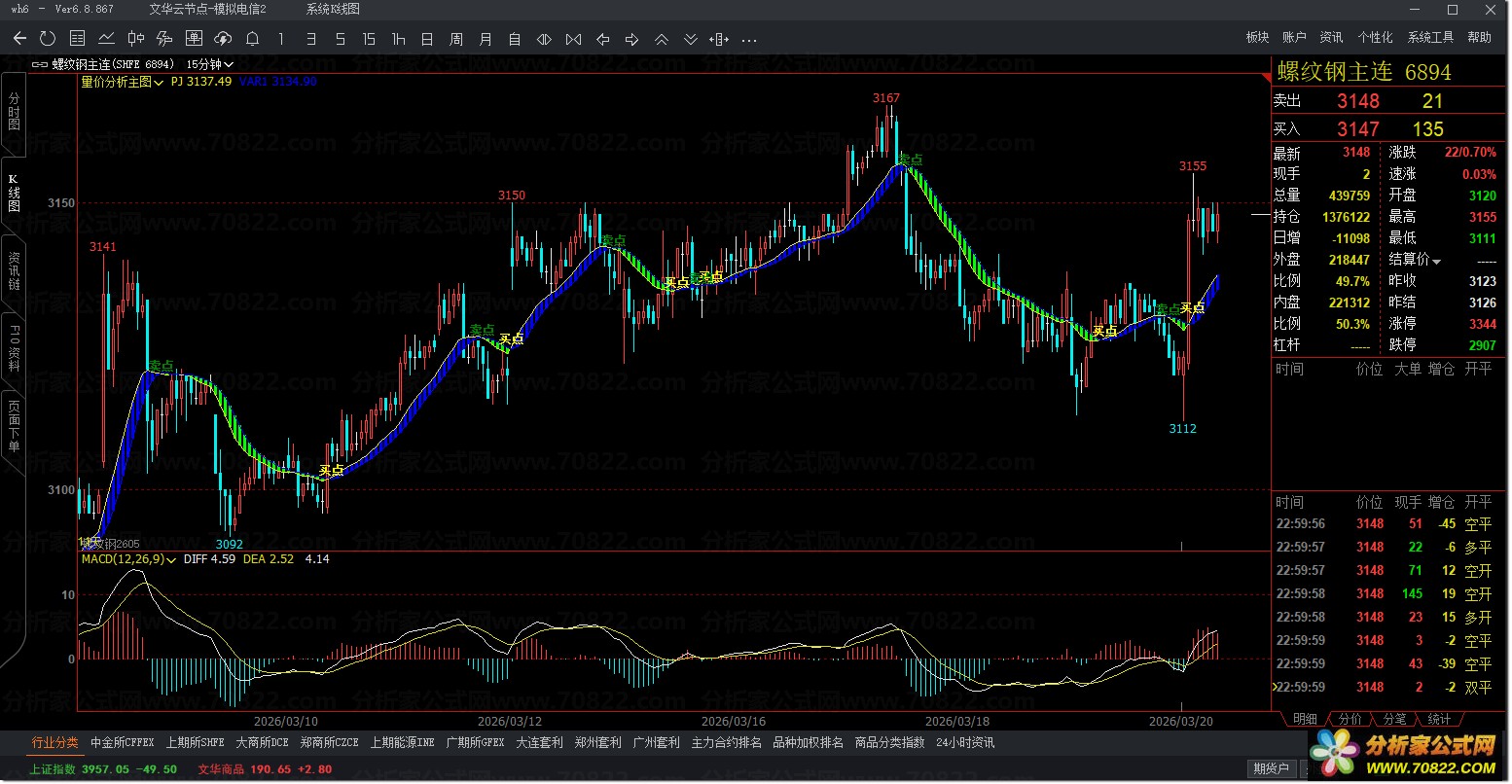Click the 结算价 dropdown arrow

pyautogui.click(x=1437, y=261)
